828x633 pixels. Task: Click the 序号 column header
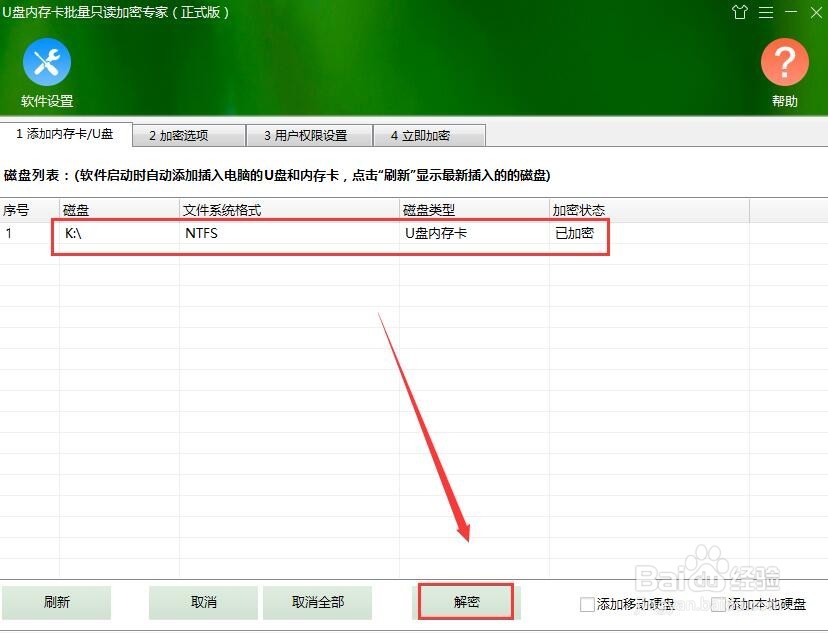[x=20, y=210]
